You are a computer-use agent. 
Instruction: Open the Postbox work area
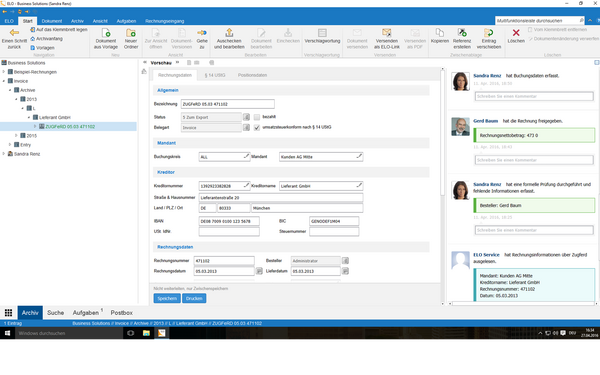coord(122,313)
